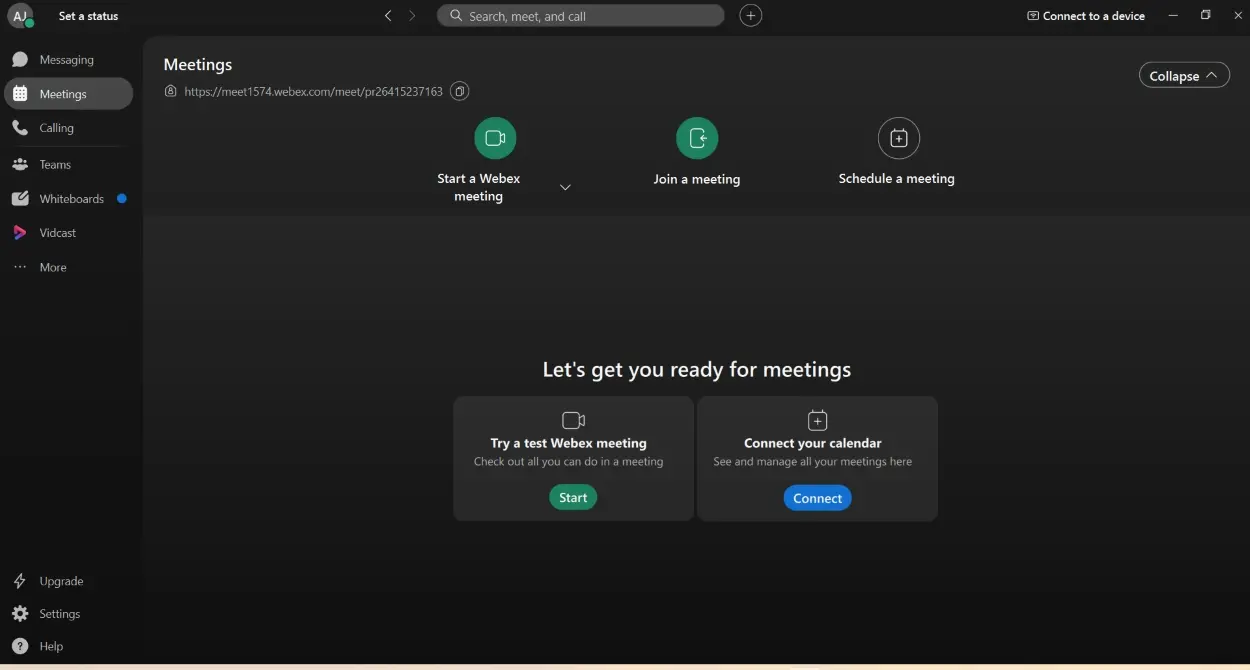Click the Upgrade option

[48, 581]
